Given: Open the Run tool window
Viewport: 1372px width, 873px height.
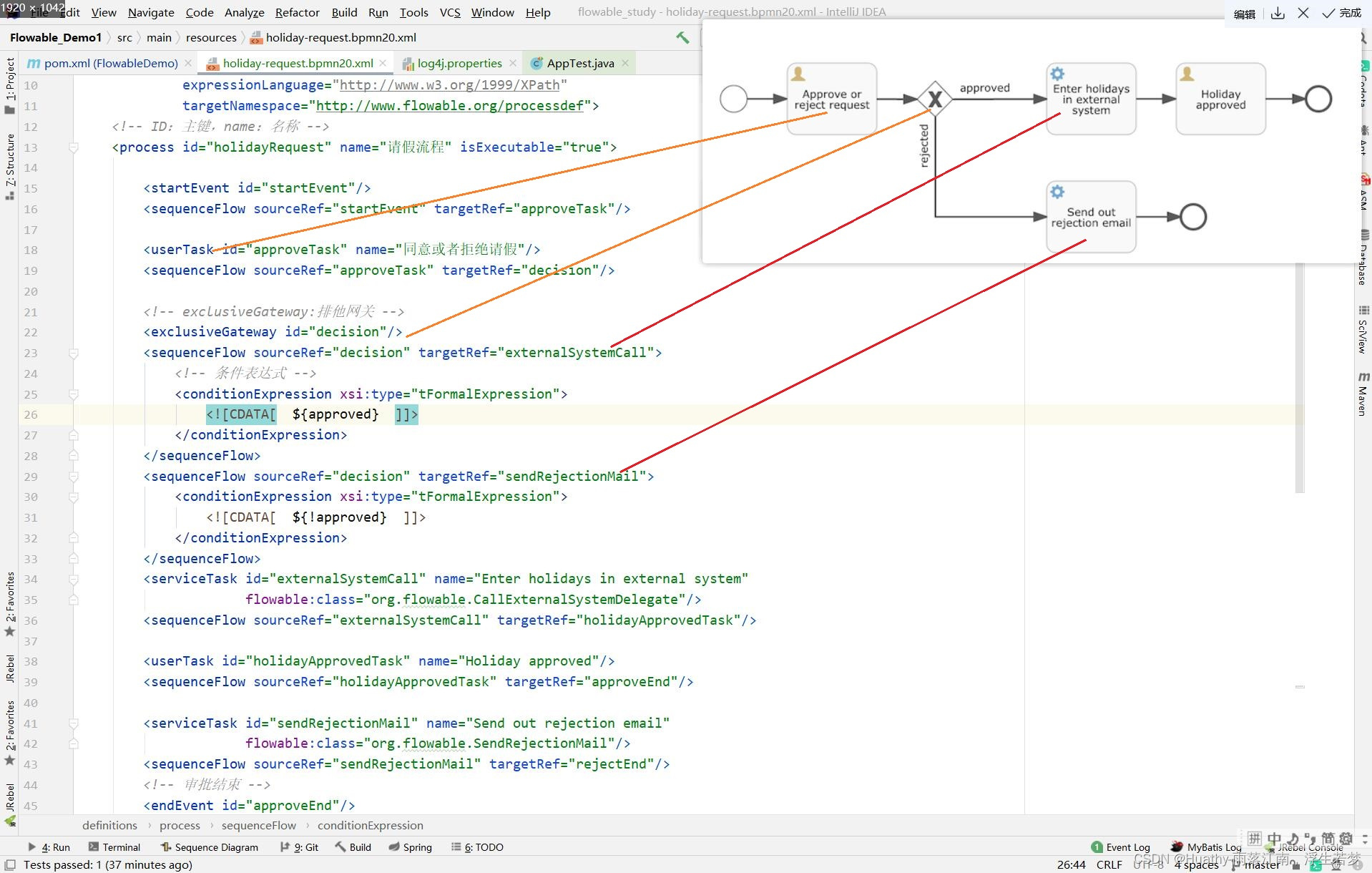Looking at the screenshot, I should [x=49, y=847].
